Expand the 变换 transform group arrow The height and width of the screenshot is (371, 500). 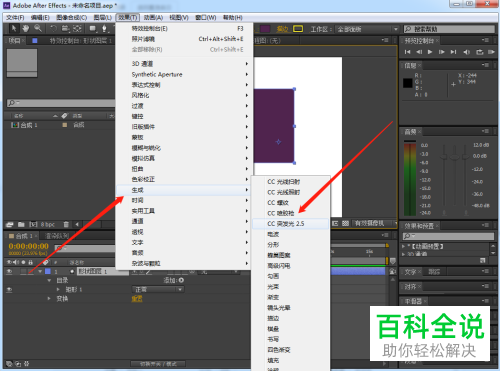(x=49, y=299)
